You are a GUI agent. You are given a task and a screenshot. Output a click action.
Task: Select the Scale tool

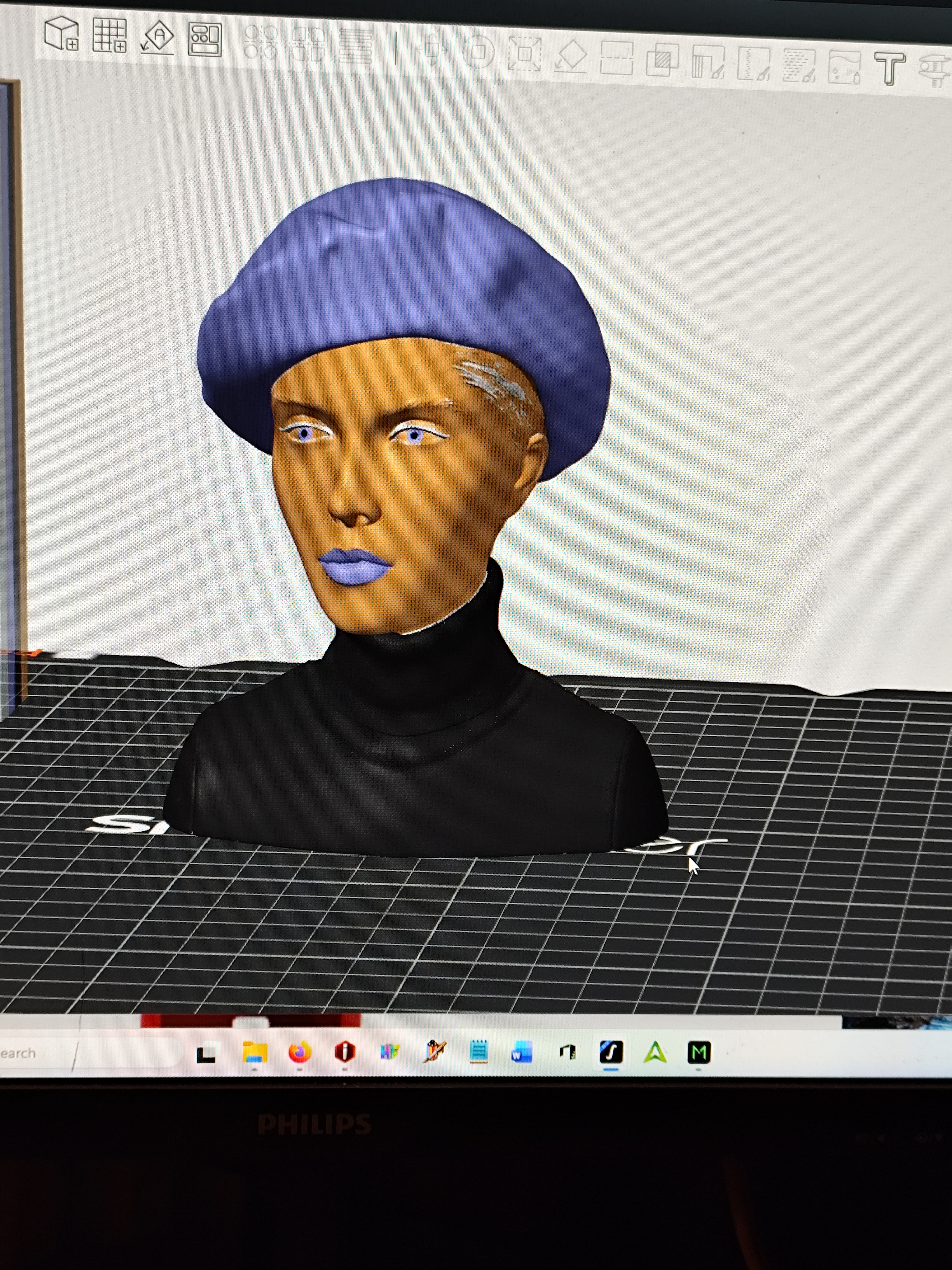(x=525, y=54)
